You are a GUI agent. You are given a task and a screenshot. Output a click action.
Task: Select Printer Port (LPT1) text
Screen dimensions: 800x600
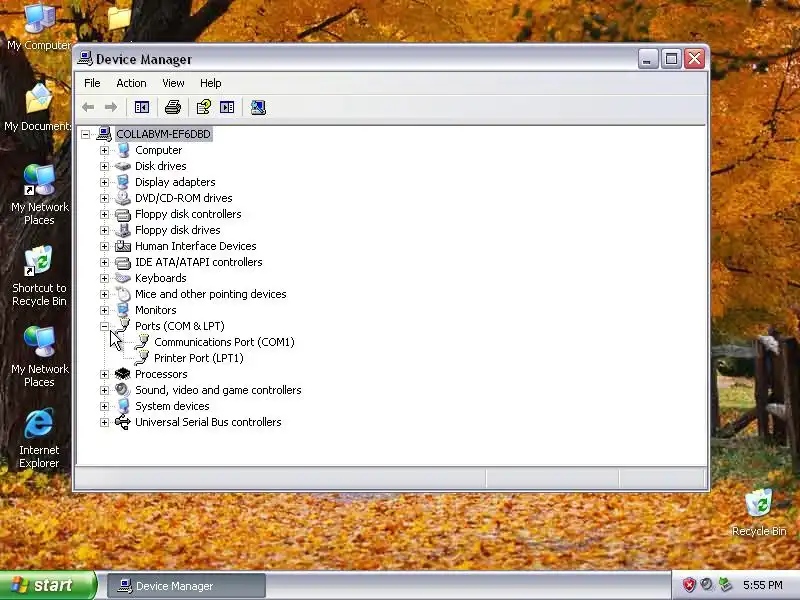pyautogui.click(x=198, y=358)
